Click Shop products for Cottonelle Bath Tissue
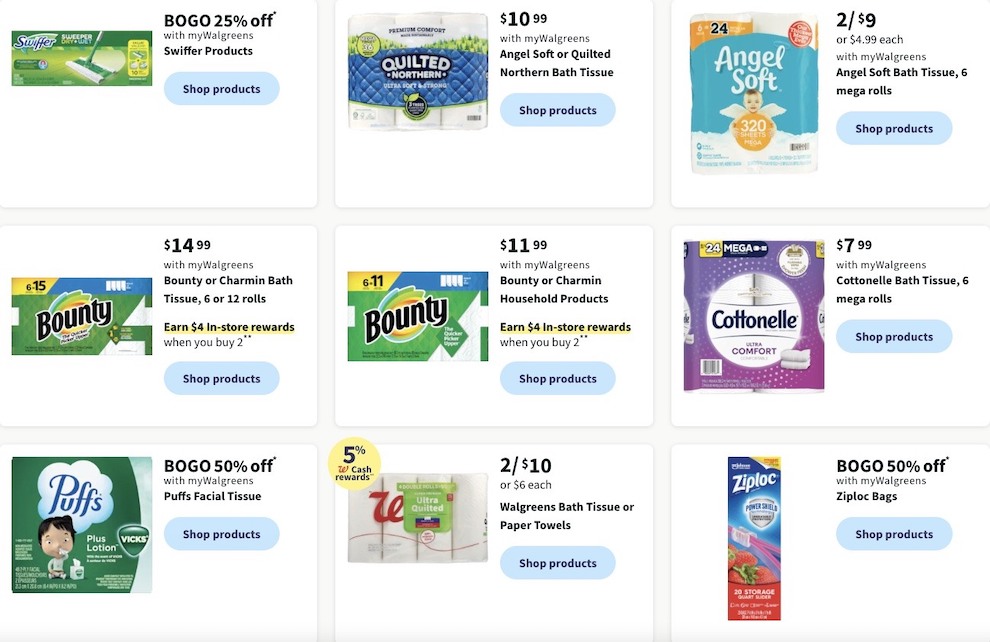This screenshot has width=990, height=642. click(x=894, y=336)
